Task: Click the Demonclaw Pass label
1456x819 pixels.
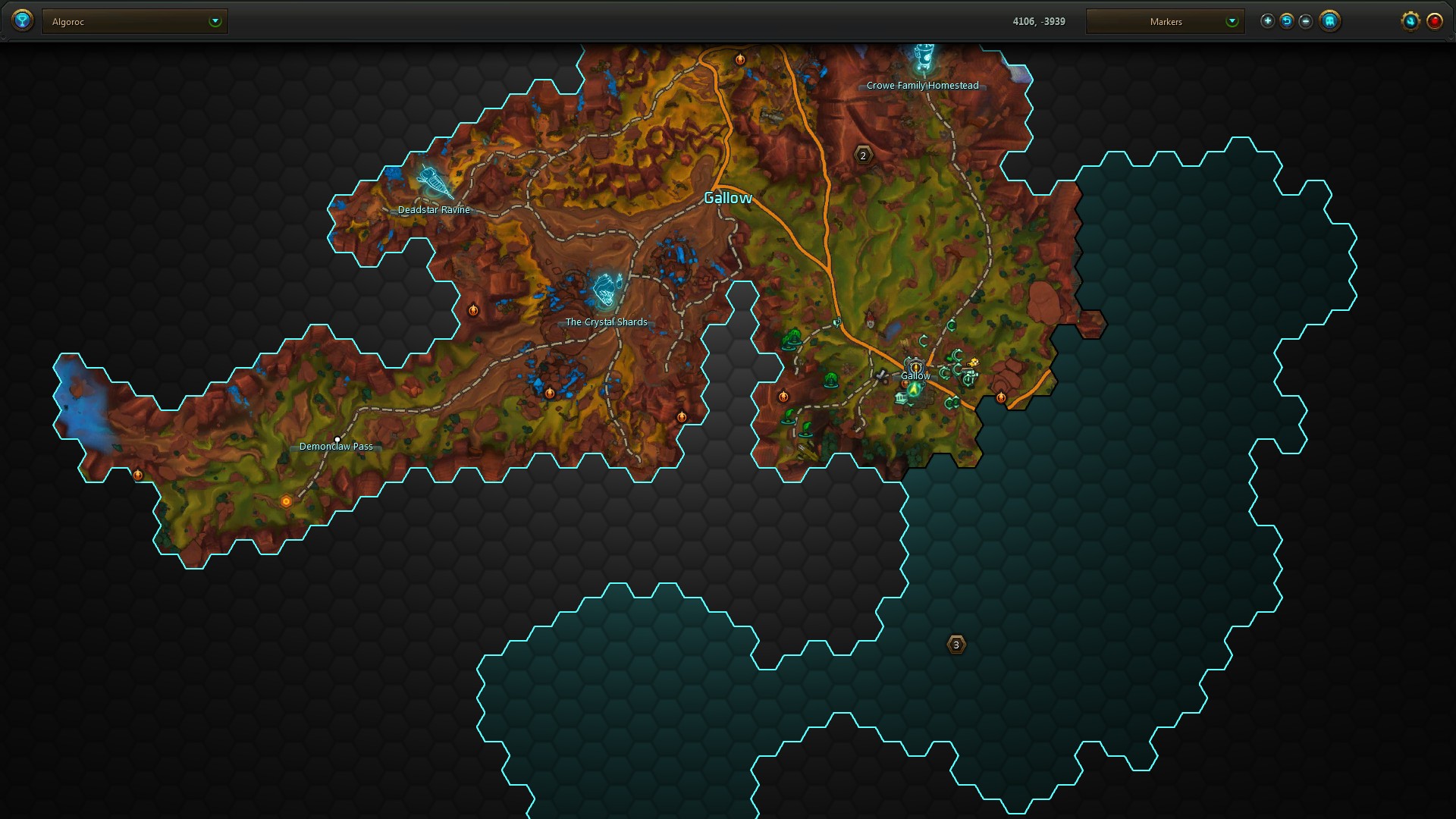Action: coord(336,447)
